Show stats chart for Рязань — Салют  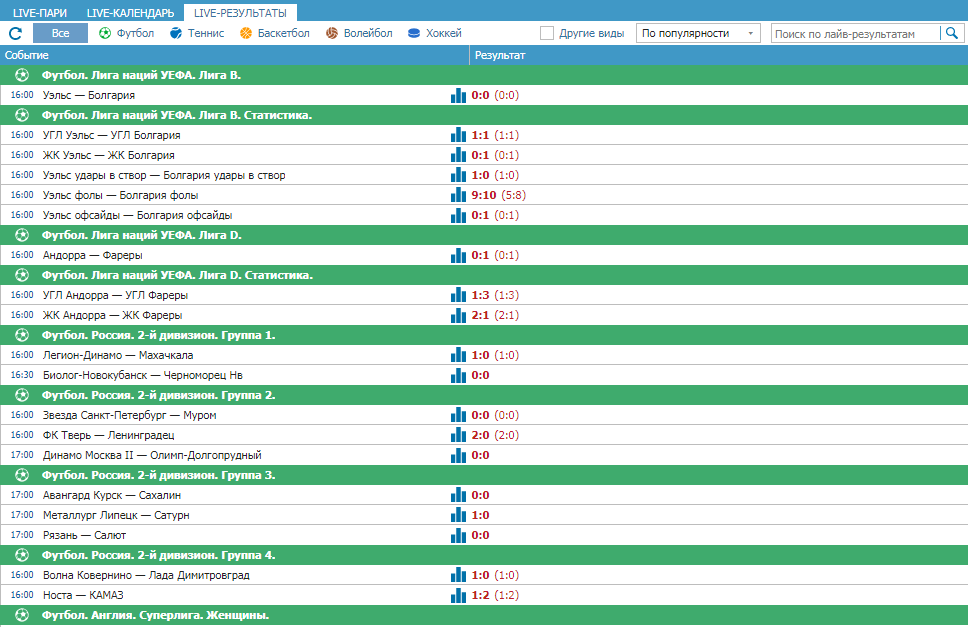[x=458, y=535]
